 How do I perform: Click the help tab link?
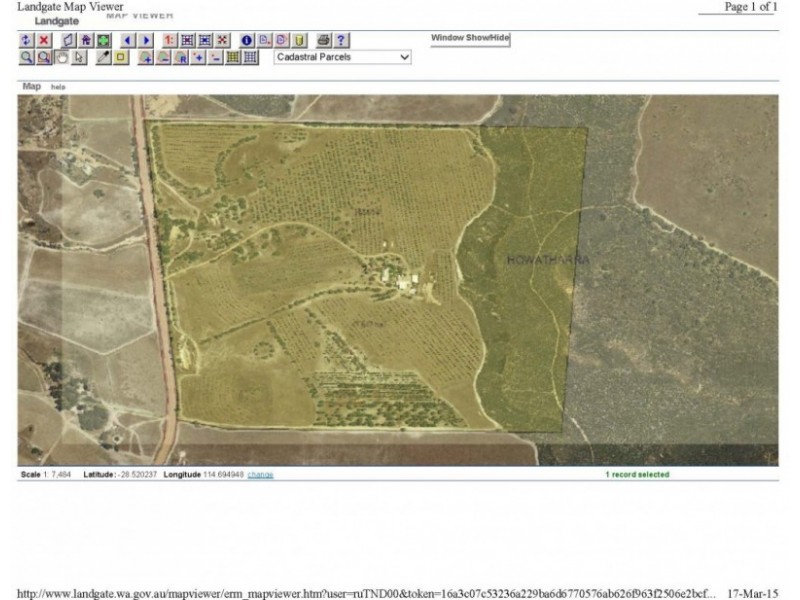tap(58, 87)
